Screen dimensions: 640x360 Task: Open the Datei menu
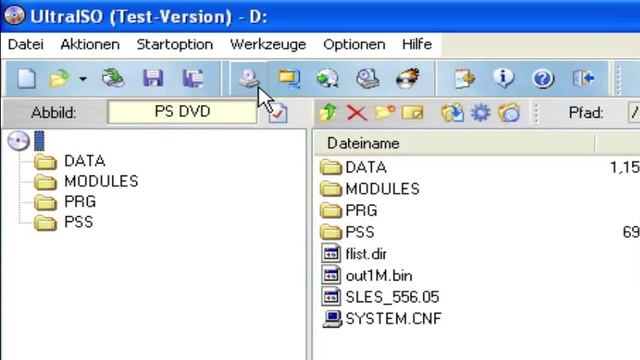(x=26, y=44)
